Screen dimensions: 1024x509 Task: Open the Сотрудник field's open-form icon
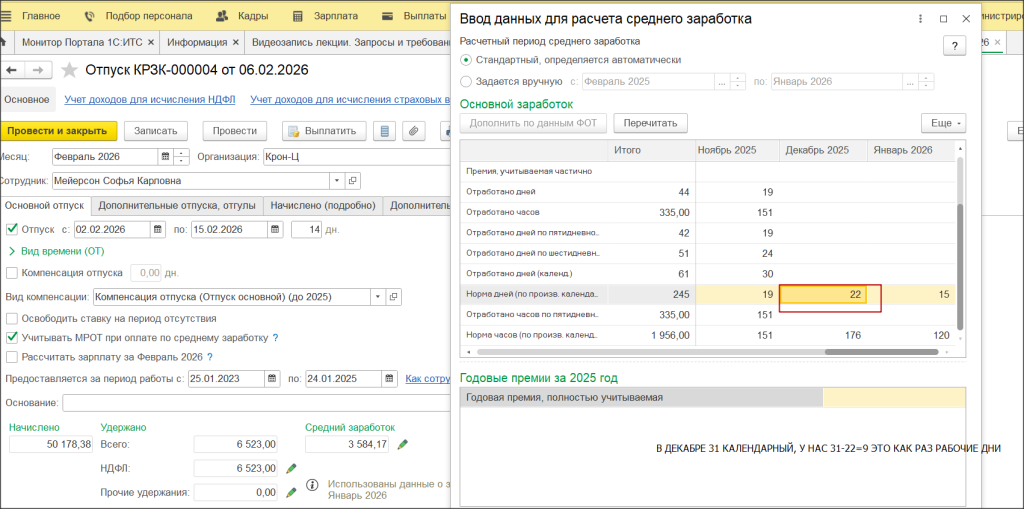click(x=353, y=181)
